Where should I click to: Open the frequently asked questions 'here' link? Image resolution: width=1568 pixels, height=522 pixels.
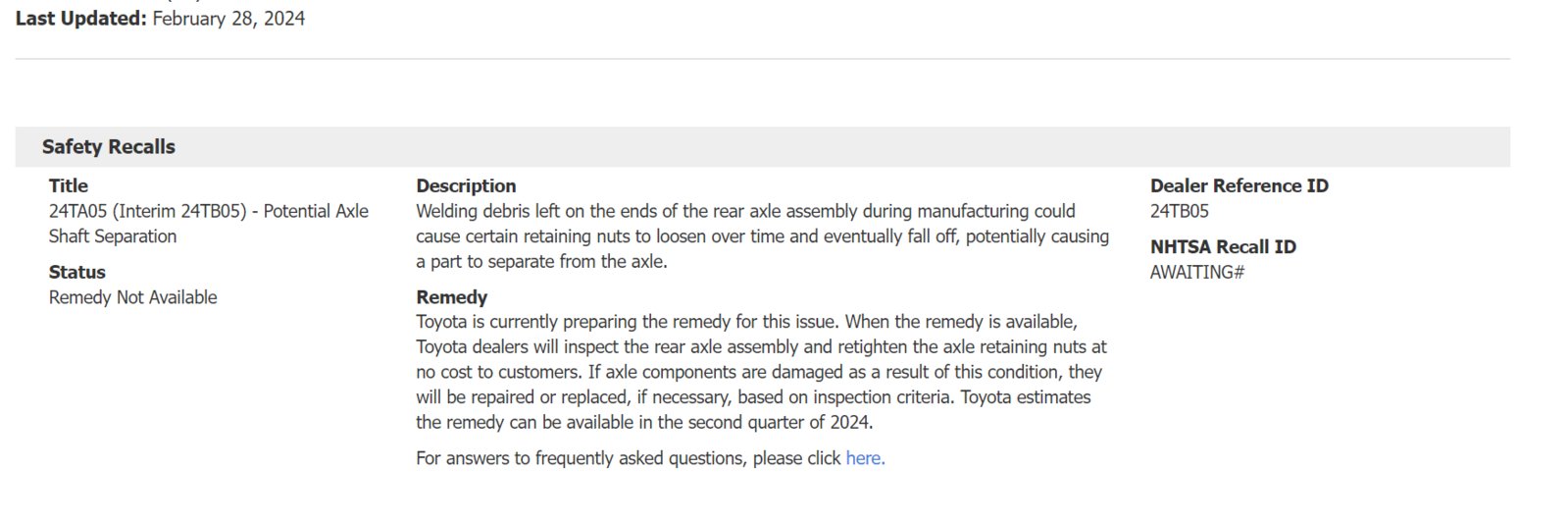pos(865,458)
